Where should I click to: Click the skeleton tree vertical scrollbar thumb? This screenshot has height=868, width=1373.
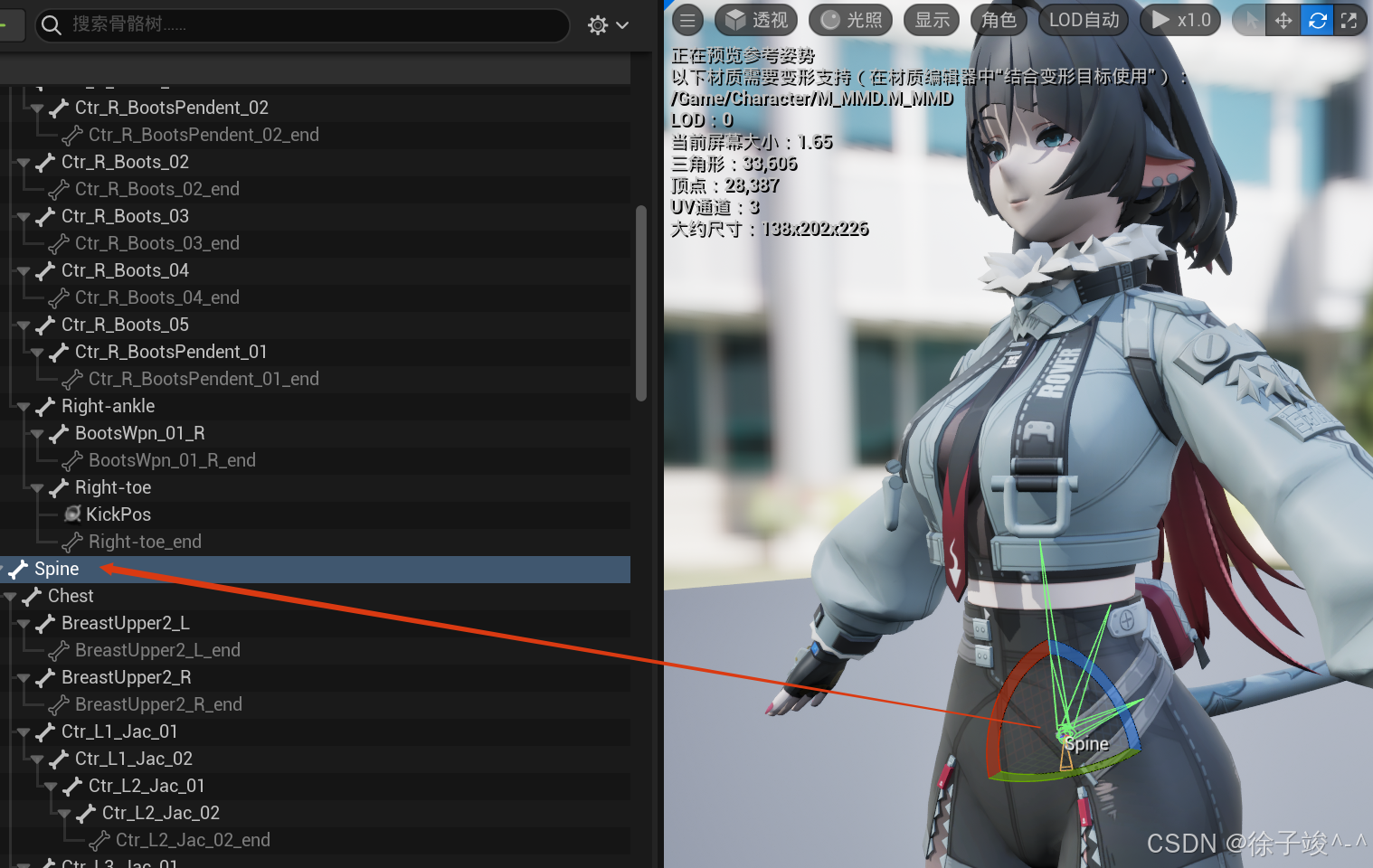coord(641,303)
